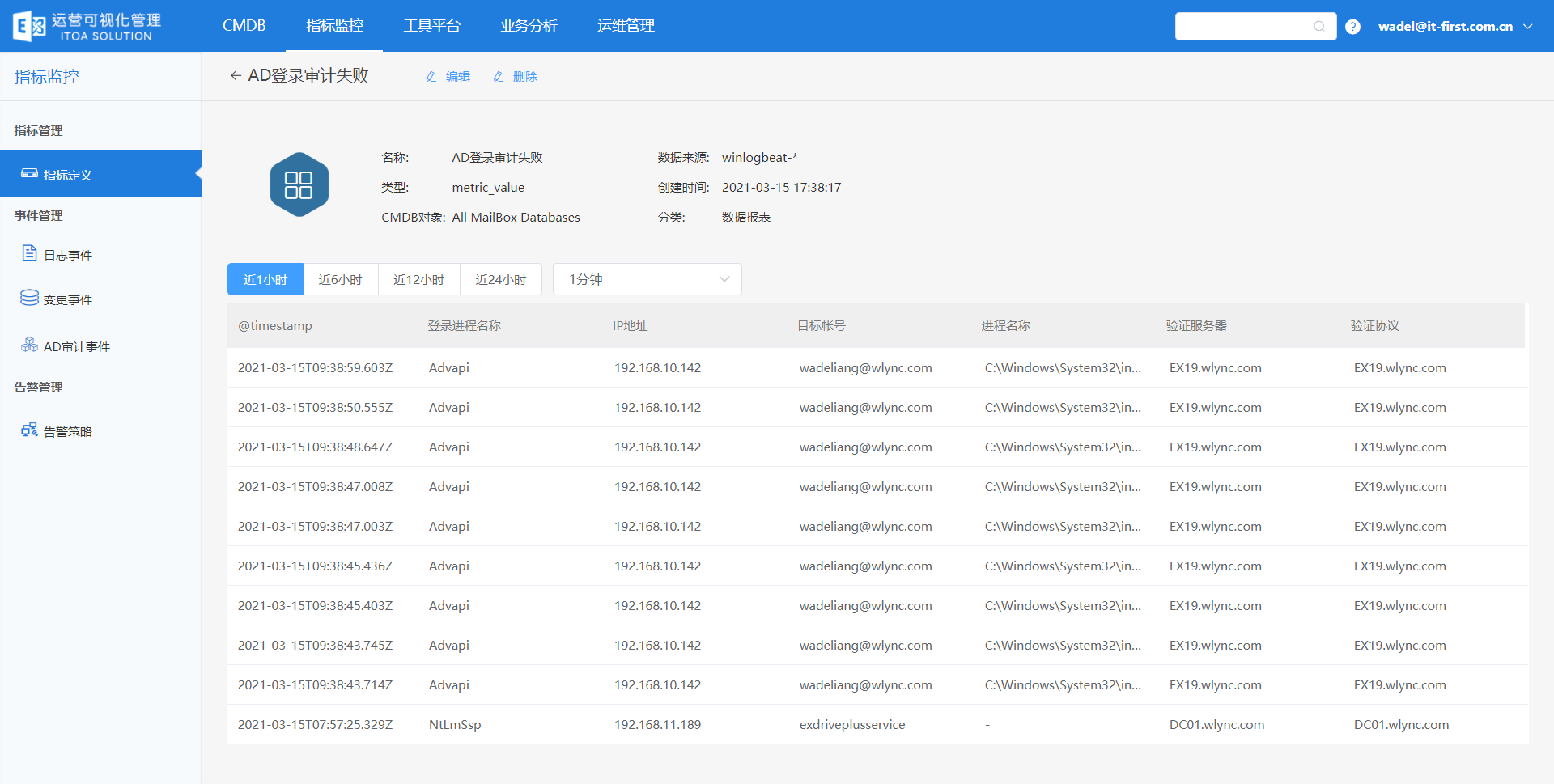1554x784 pixels.
Task: Click the 验证协议 column header
Action: point(1374,325)
